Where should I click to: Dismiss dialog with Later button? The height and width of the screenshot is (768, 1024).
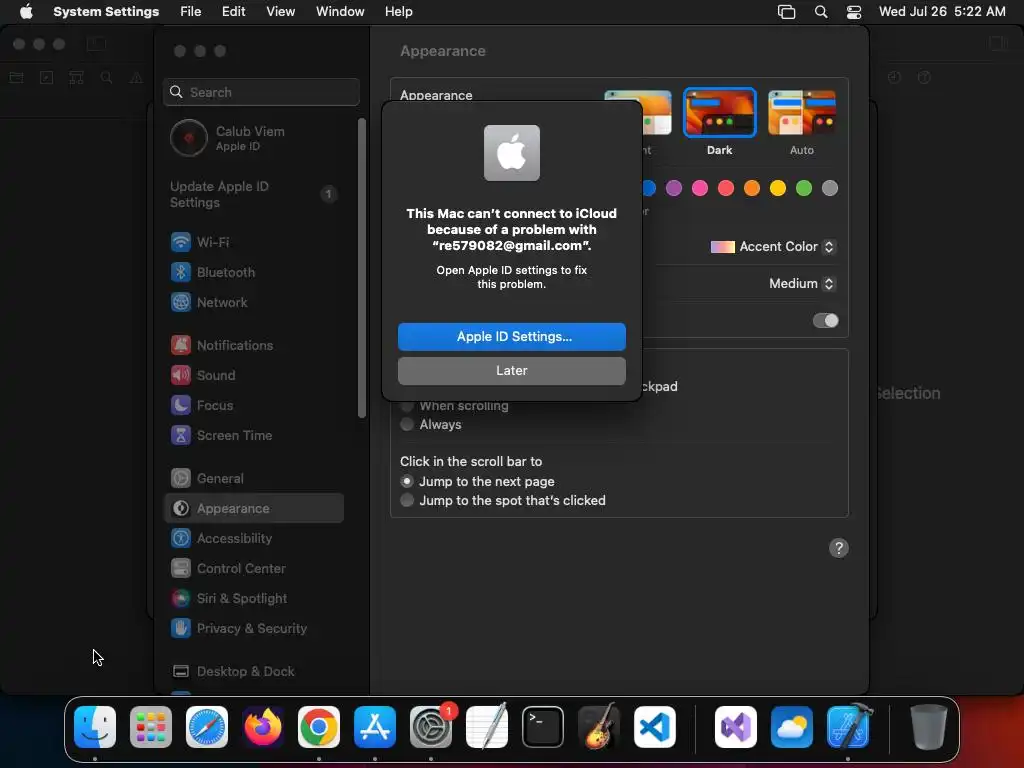click(511, 370)
